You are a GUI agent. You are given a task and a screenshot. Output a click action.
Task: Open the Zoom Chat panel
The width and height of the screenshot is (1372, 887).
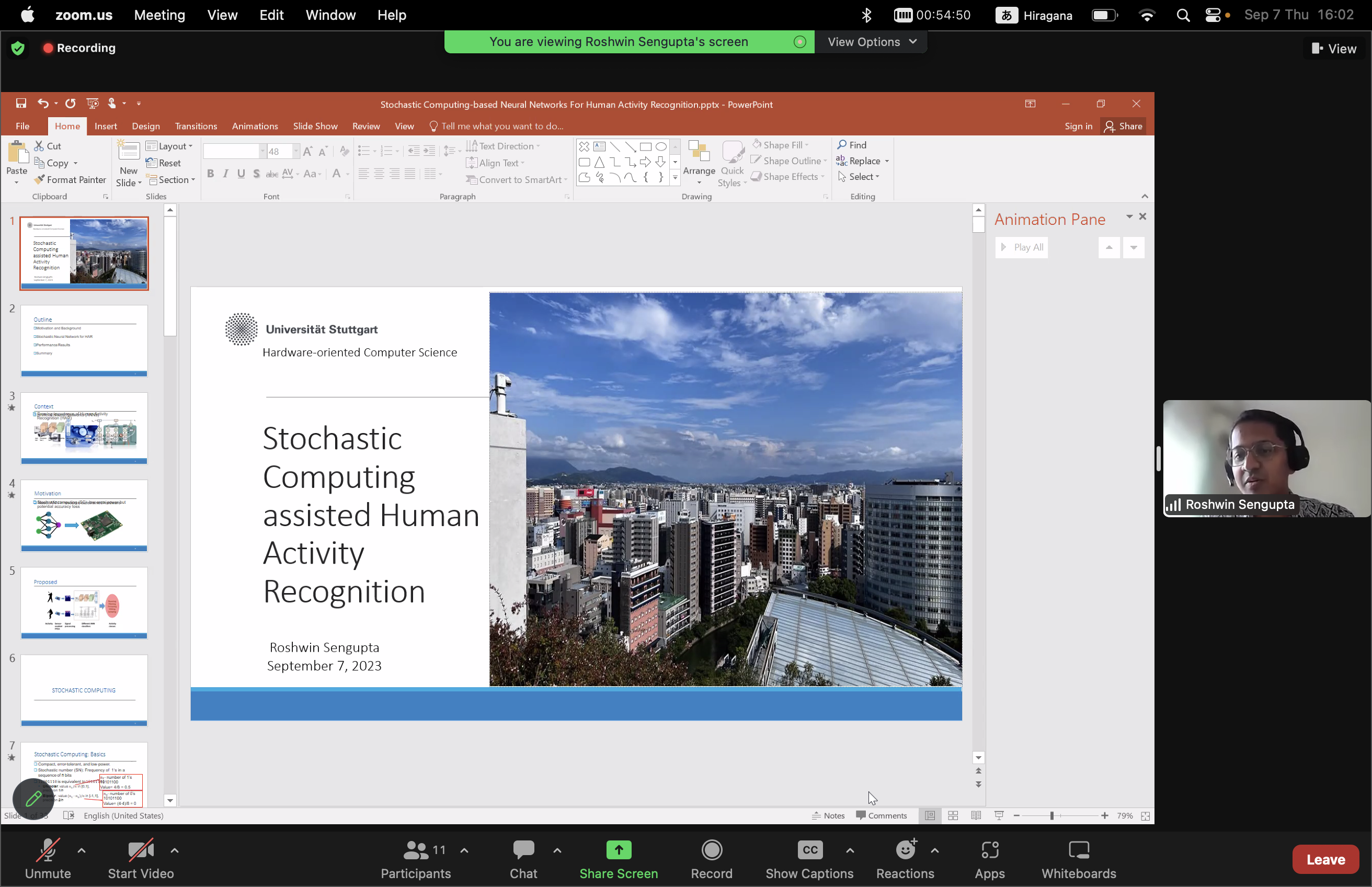(x=523, y=860)
